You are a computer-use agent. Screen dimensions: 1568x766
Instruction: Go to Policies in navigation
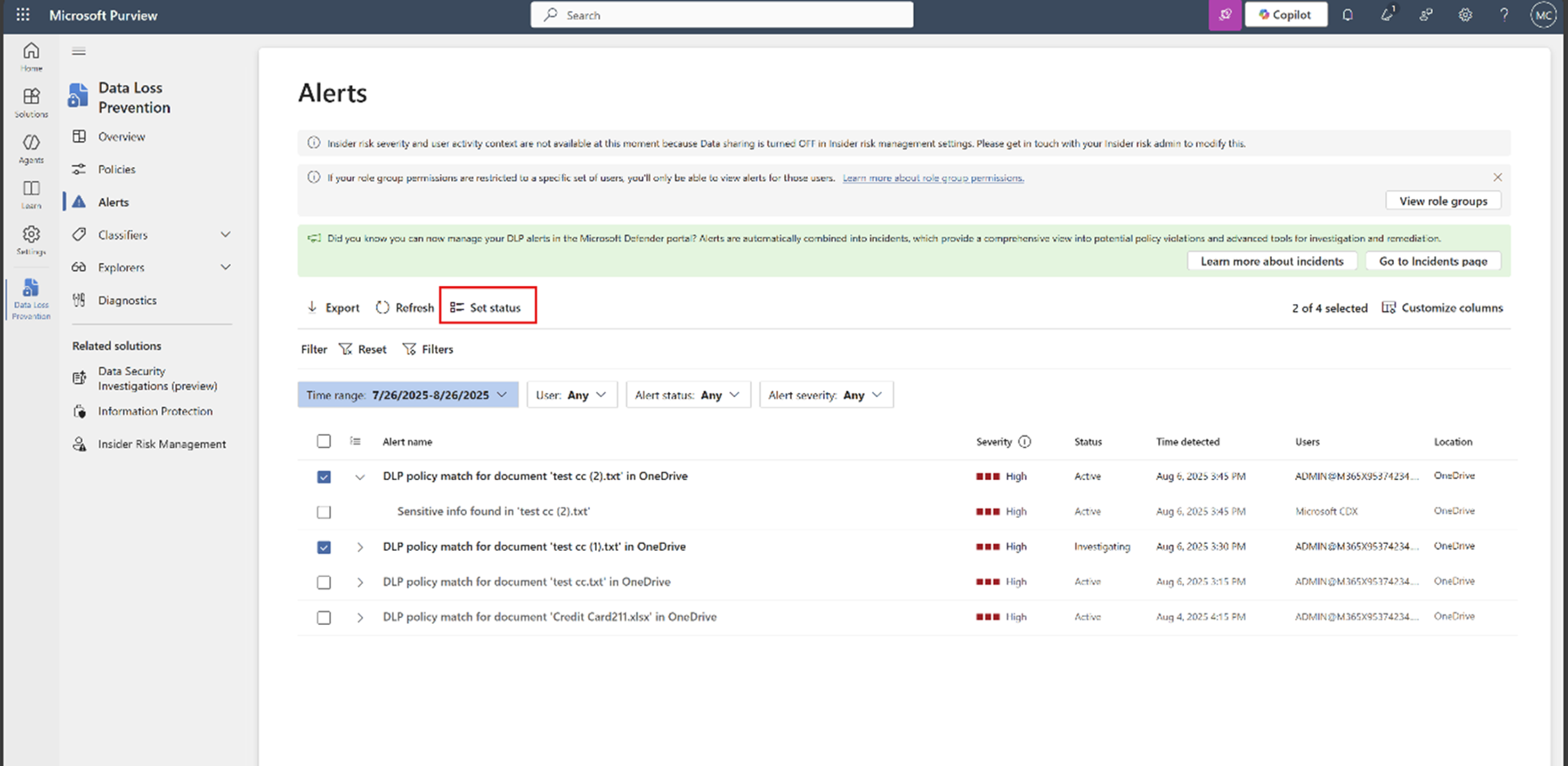point(117,170)
